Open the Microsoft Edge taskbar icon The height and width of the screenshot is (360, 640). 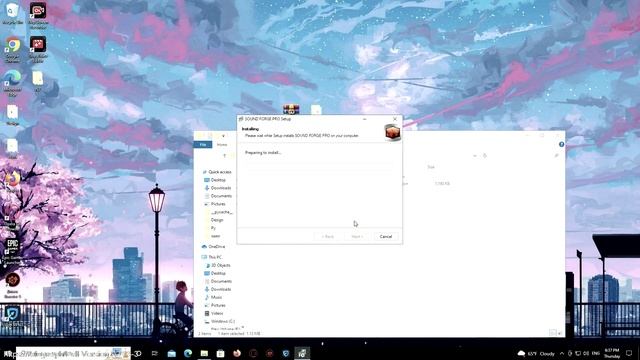(x=188, y=353)
